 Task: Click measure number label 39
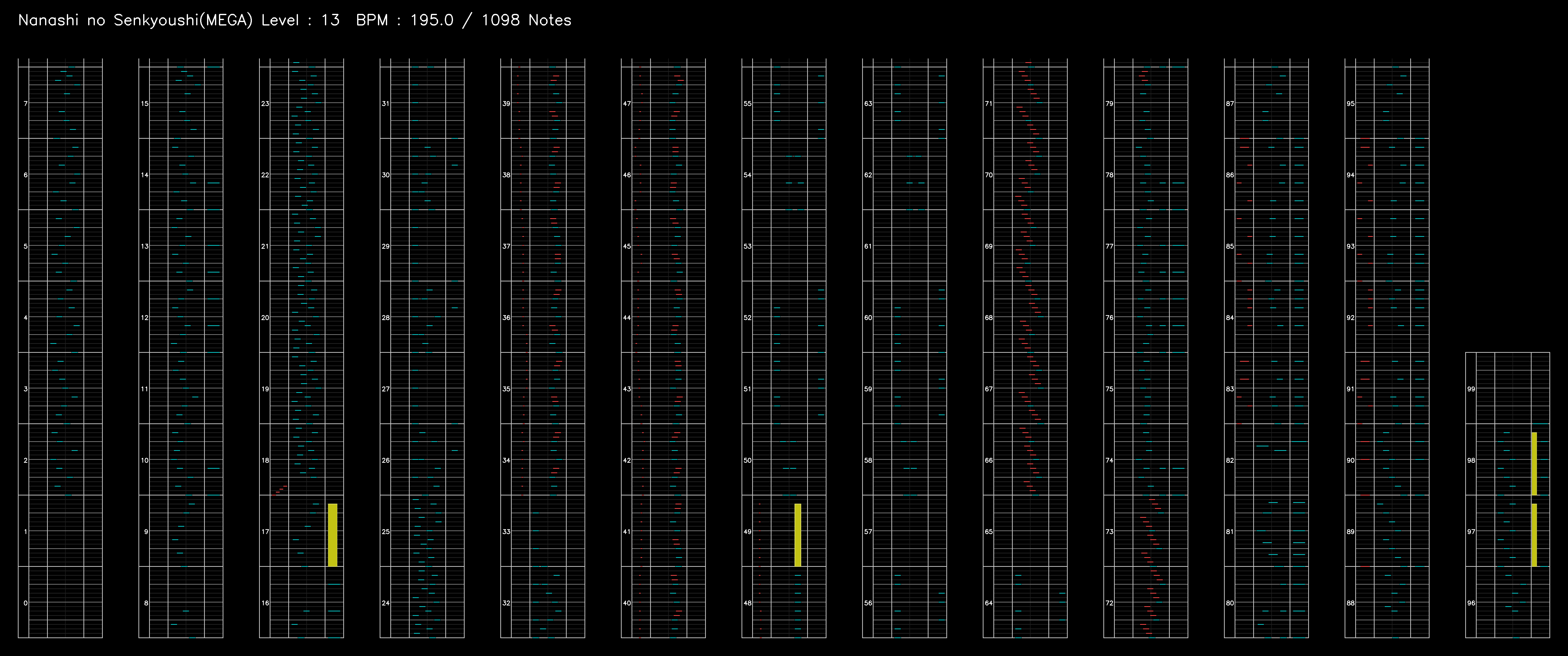click(506, 104)
